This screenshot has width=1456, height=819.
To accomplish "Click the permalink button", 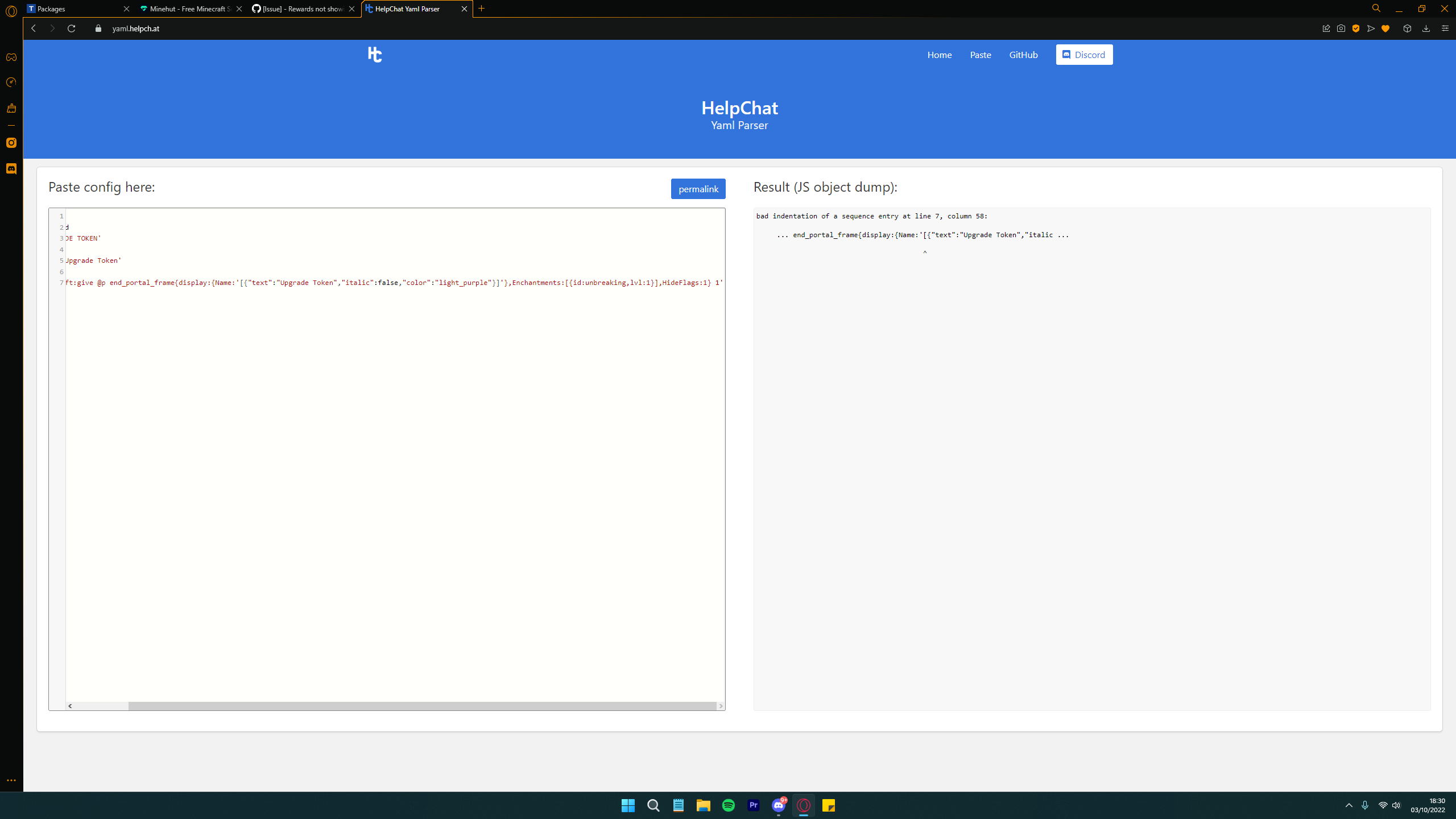I will [x=698, y=189].
